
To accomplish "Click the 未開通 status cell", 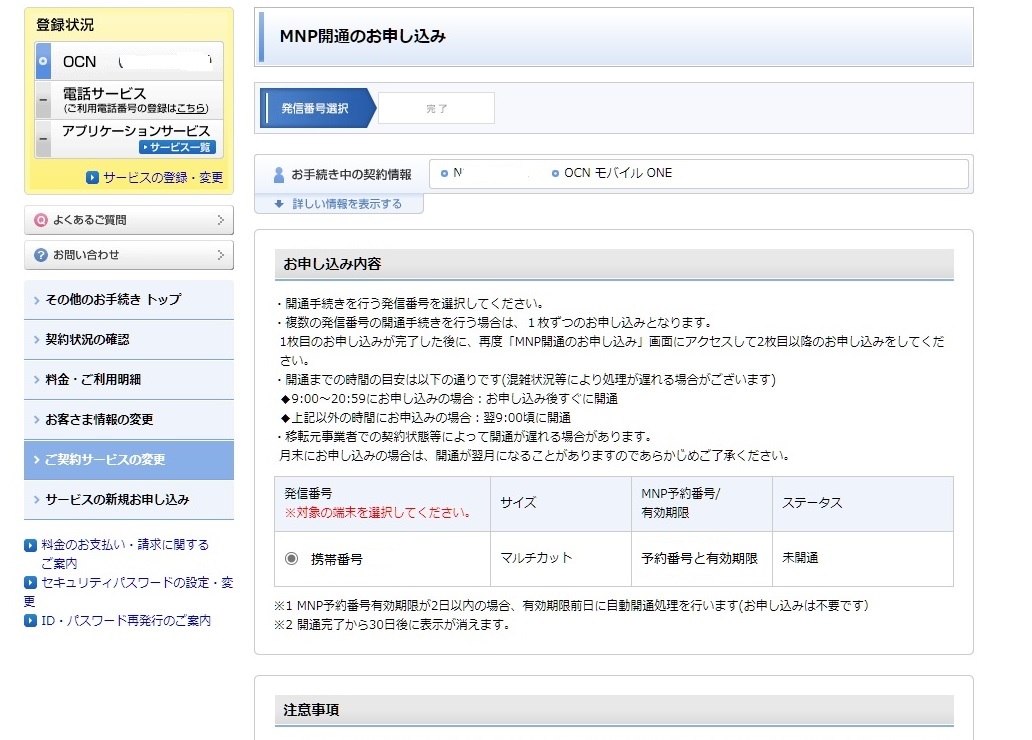I will coord(863,559).
